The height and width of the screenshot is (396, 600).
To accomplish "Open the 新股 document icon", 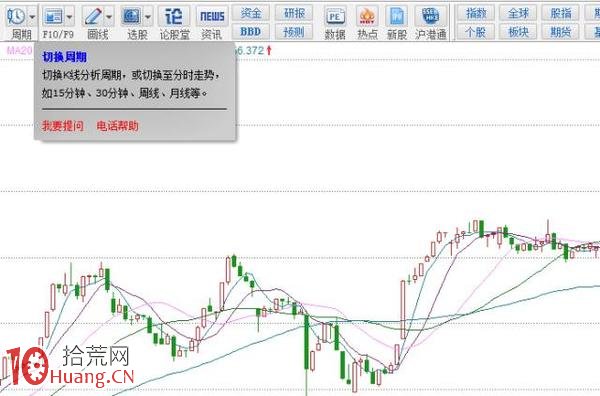I will (x=396, y=16).
